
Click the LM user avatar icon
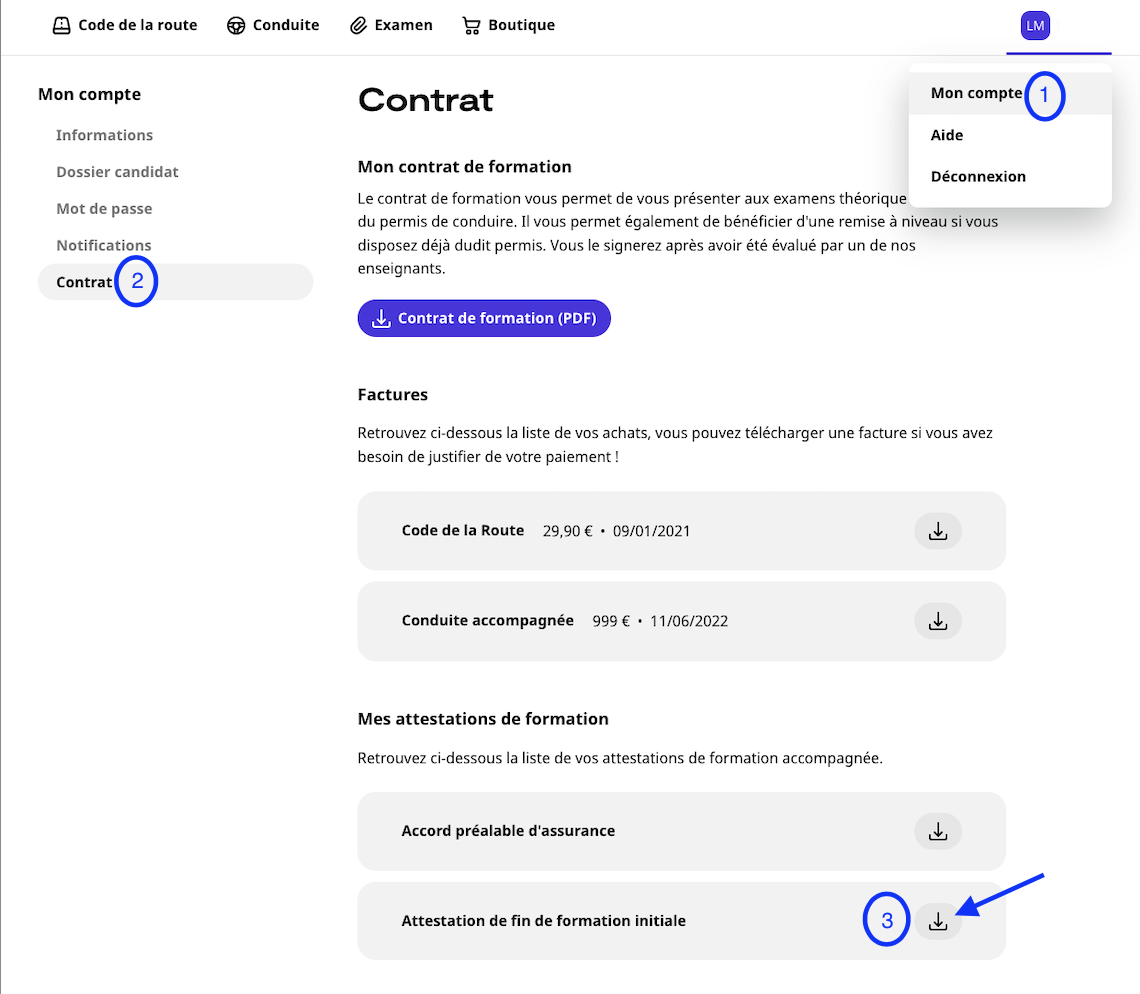tap(1035, 26)
